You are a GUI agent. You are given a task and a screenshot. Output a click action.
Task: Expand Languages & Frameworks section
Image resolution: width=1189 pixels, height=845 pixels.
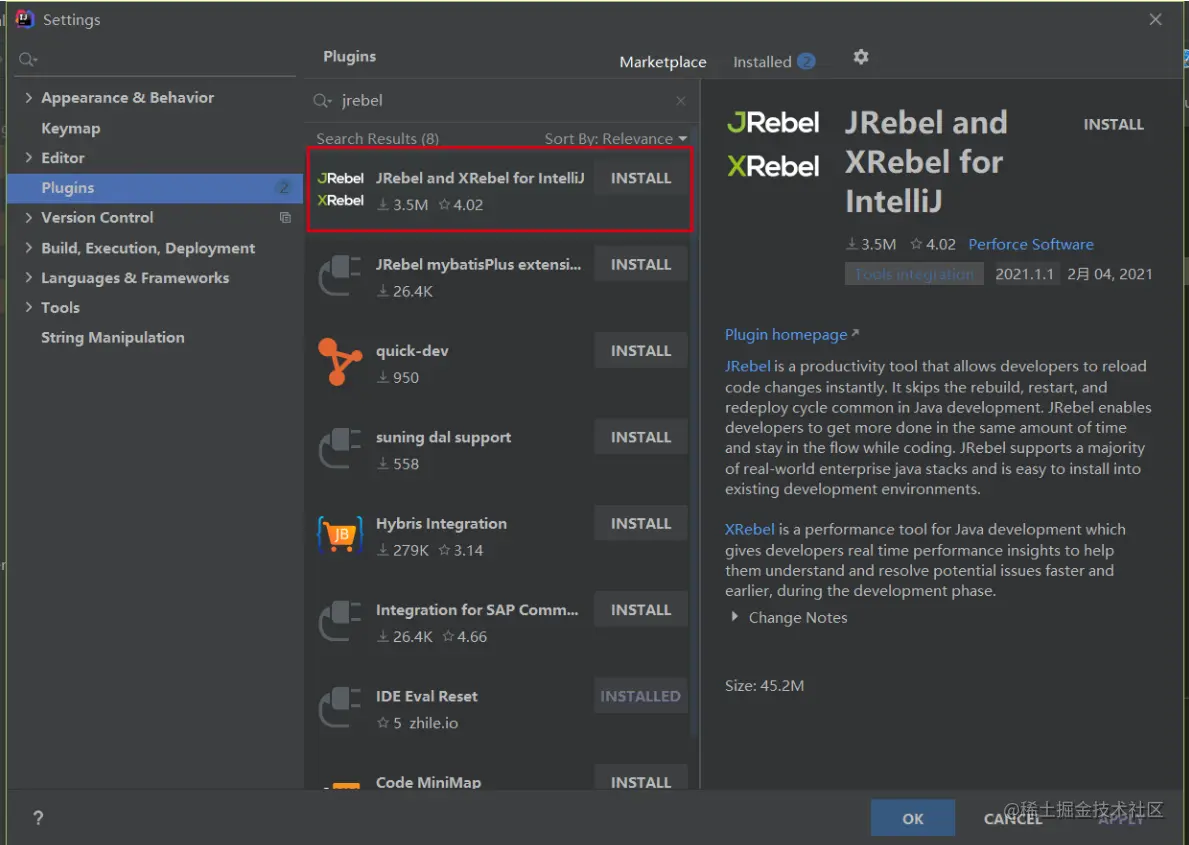[x=28, y=277]
